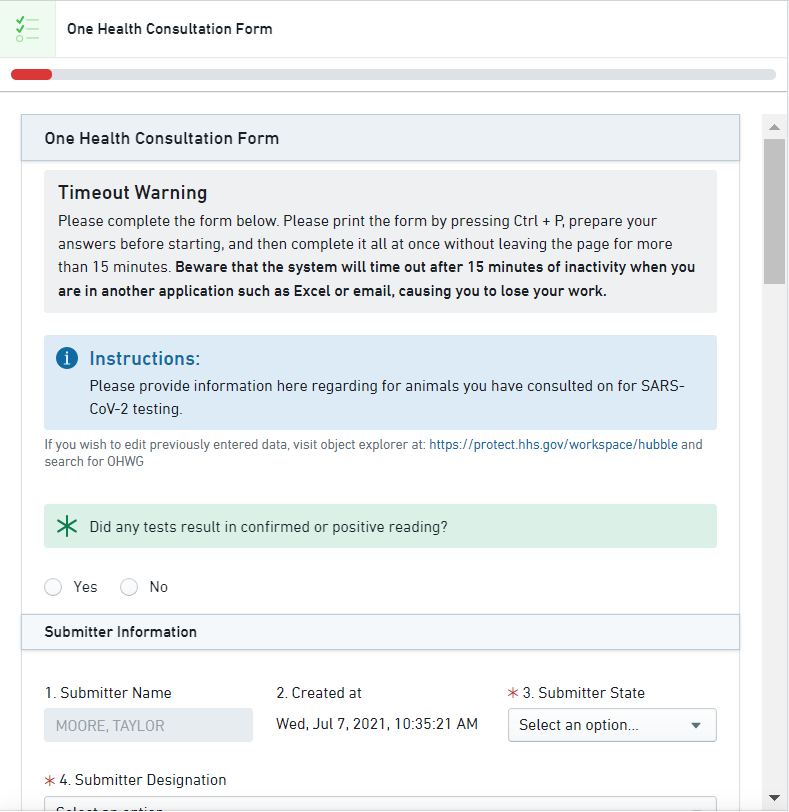Select Yes for confirmed positive test
The height and width of the screenshot is (812, 789).
[x=54, y=587]
